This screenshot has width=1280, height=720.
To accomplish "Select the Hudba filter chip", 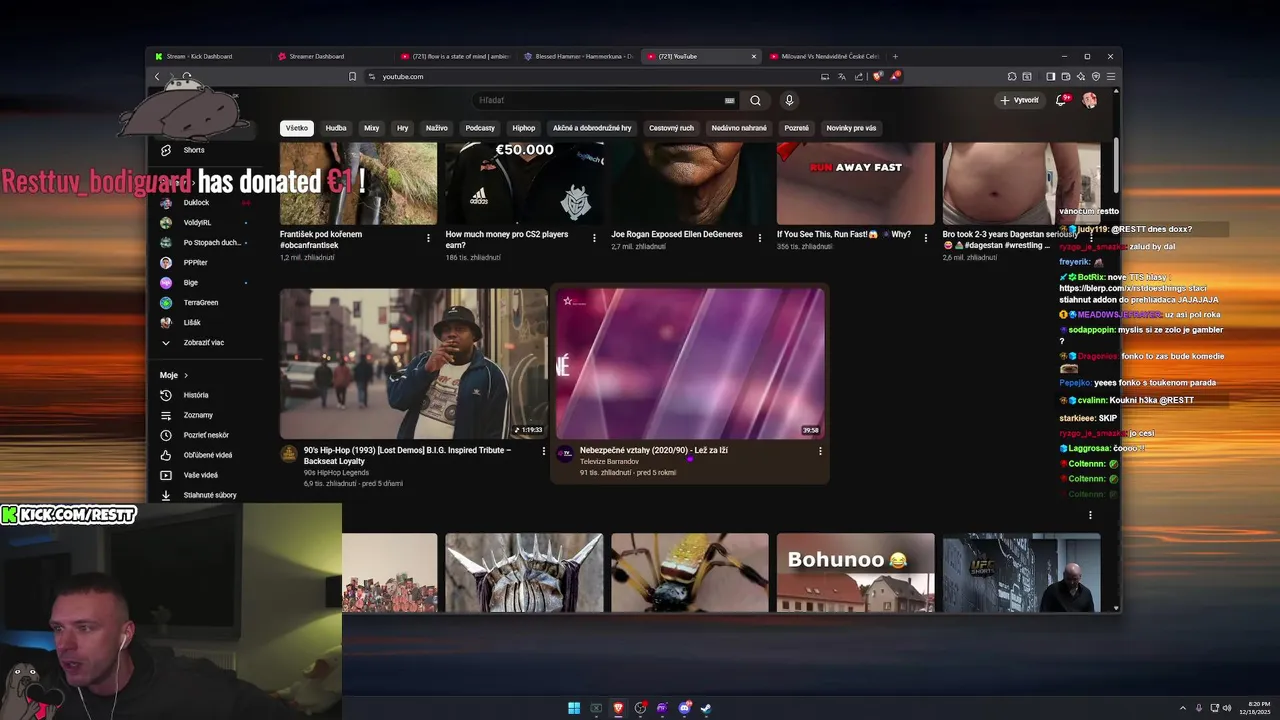I will 336,128.
